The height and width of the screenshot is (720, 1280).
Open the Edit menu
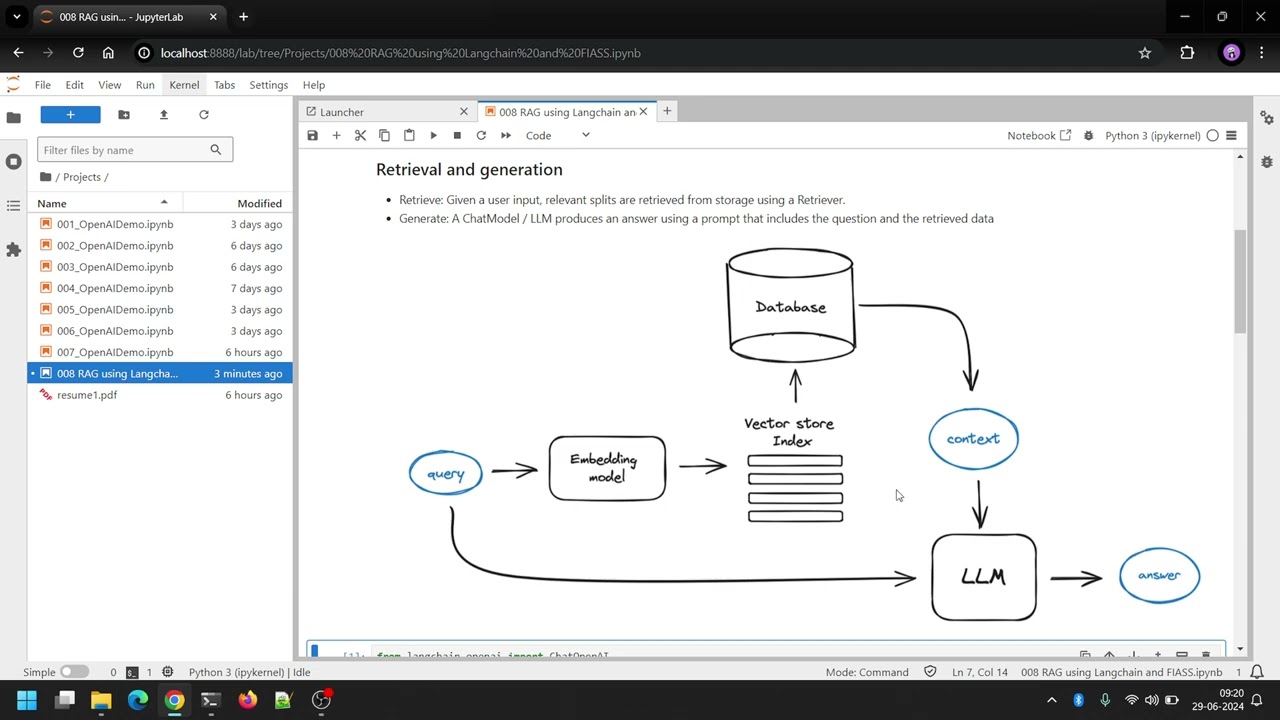pyautogui.click(x=75, y=85)
